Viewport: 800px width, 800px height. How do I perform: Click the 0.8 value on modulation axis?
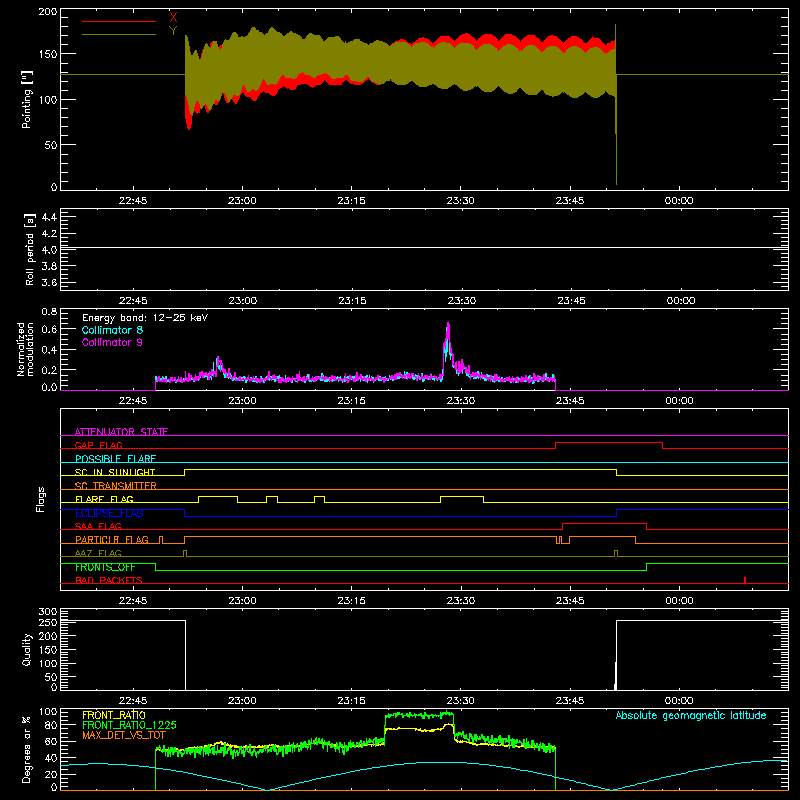[49, 311]
